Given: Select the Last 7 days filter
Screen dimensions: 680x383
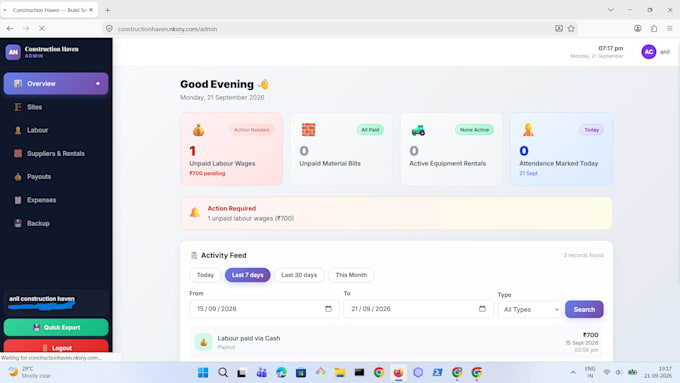Looking at the screenshot, I should coord(248,275).
